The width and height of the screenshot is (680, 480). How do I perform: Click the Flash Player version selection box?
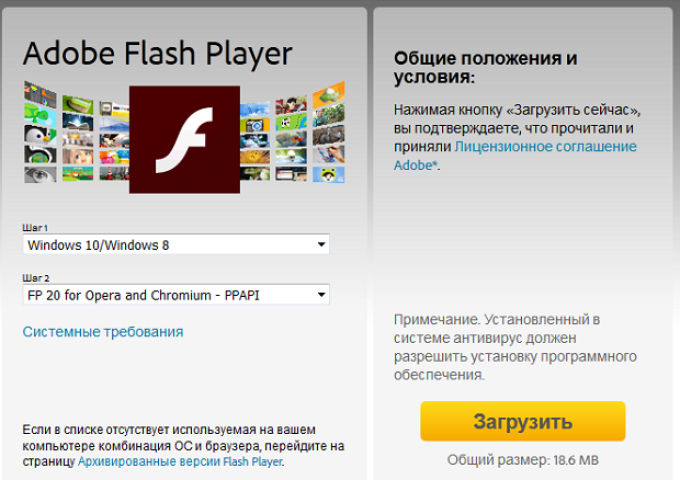176,295
